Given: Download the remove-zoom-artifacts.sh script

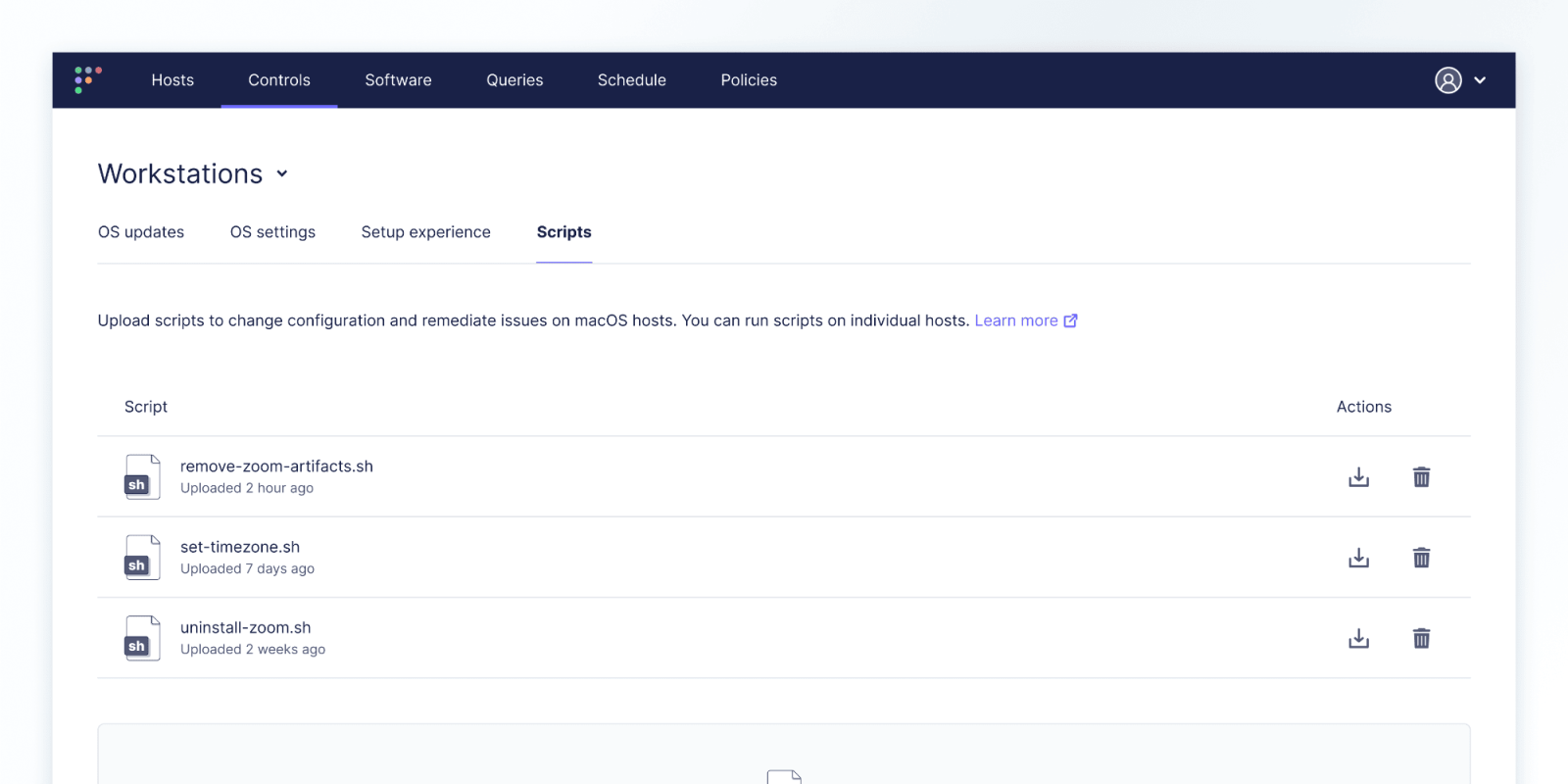Looking at the screenshot, I should (x=1358, y=477).
